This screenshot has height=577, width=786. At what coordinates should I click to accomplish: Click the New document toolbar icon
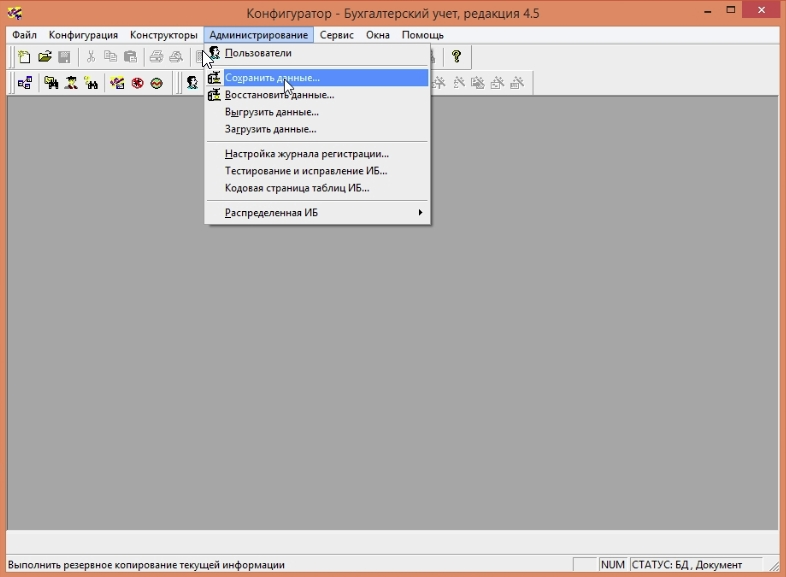click(24, 57)
